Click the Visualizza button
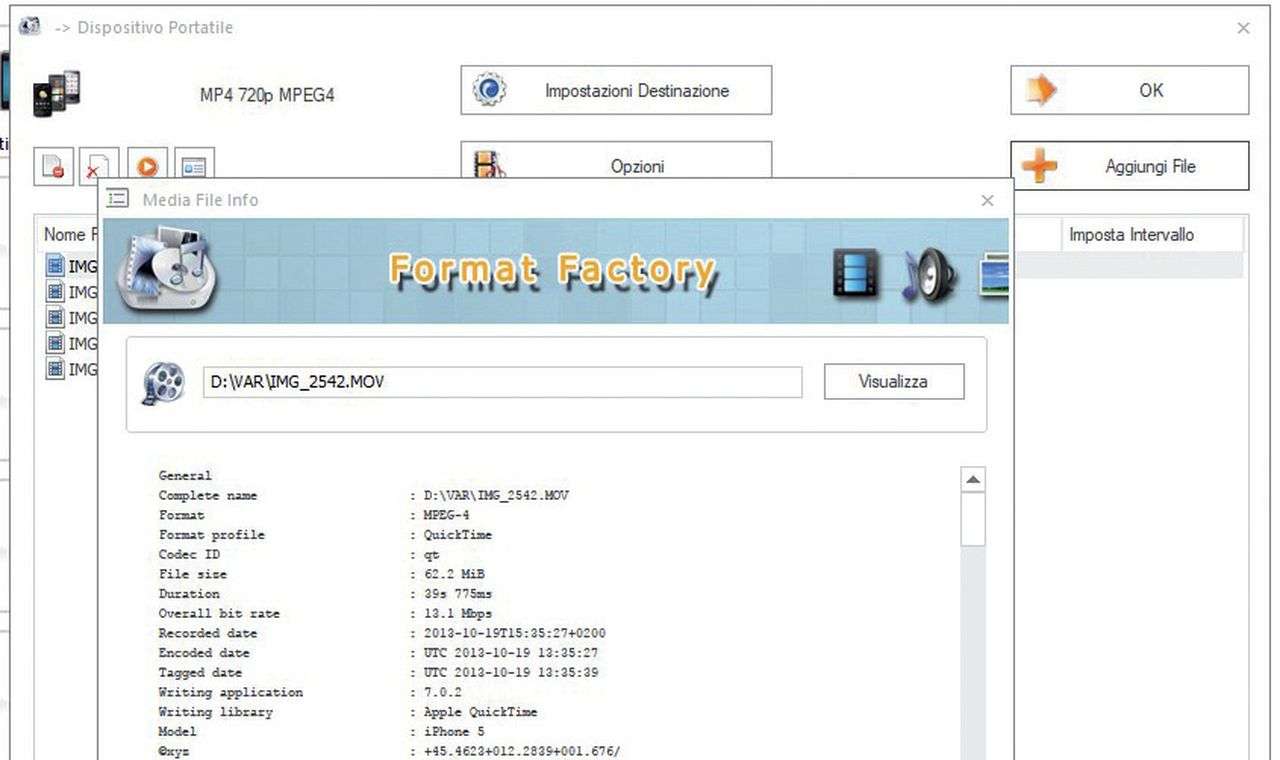The width and height of the screenshot is (1280, 760). [x=894, y=381]
